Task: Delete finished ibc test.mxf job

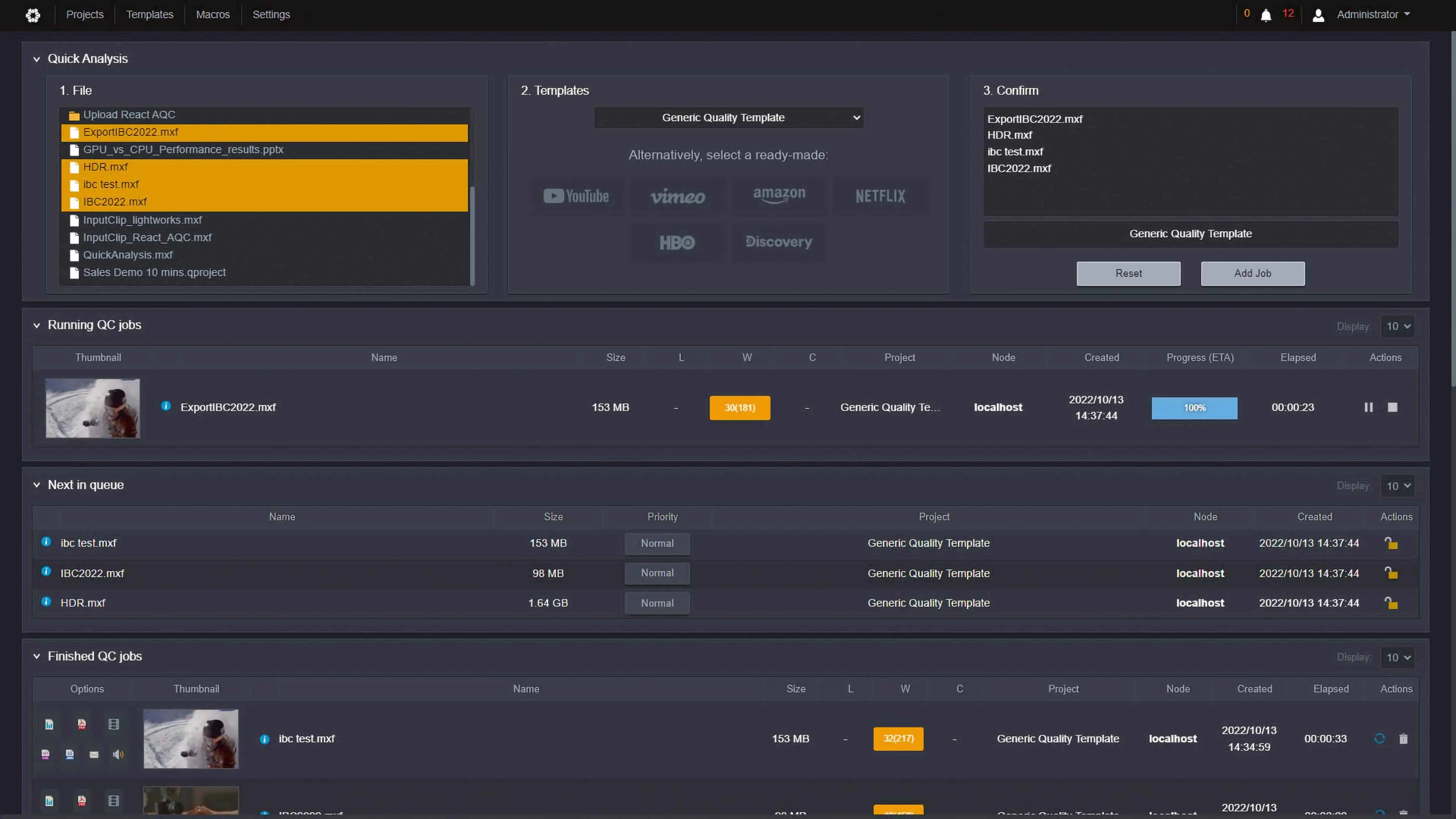Action: (1403, 739)
